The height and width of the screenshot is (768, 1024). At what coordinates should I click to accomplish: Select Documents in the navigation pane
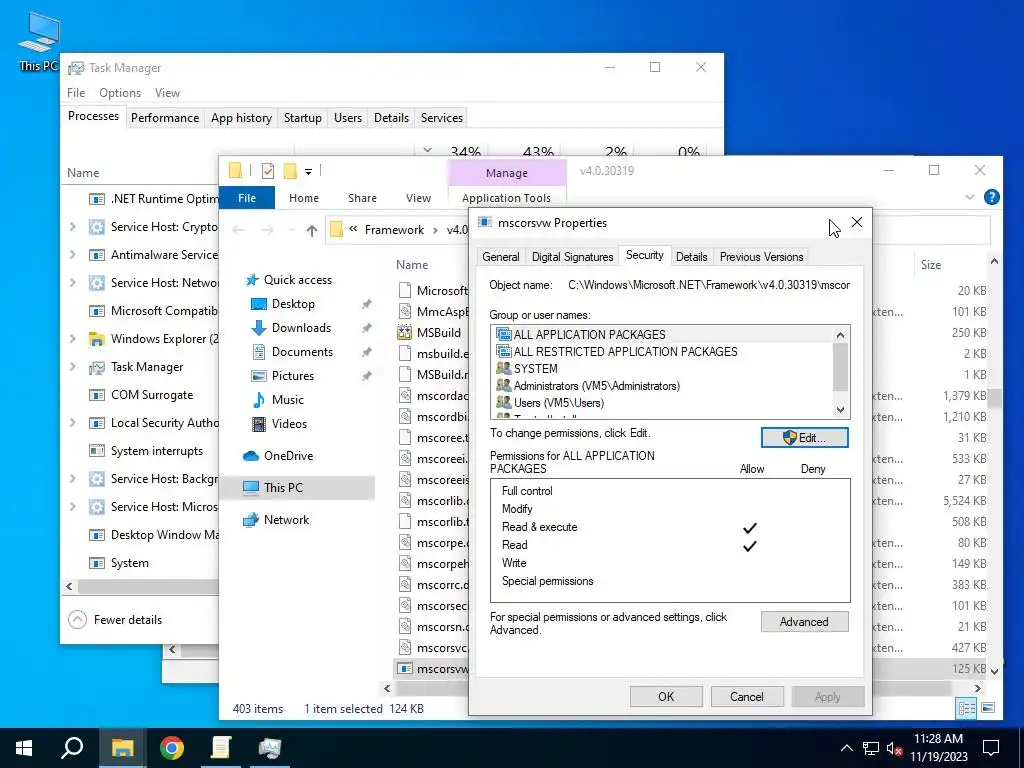click(302, 352)
